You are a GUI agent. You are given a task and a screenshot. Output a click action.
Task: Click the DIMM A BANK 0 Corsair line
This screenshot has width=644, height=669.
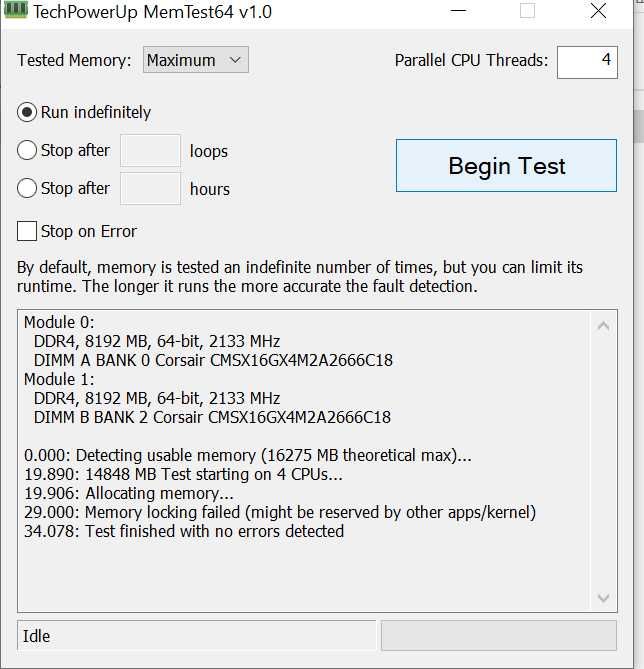(213, 361)
